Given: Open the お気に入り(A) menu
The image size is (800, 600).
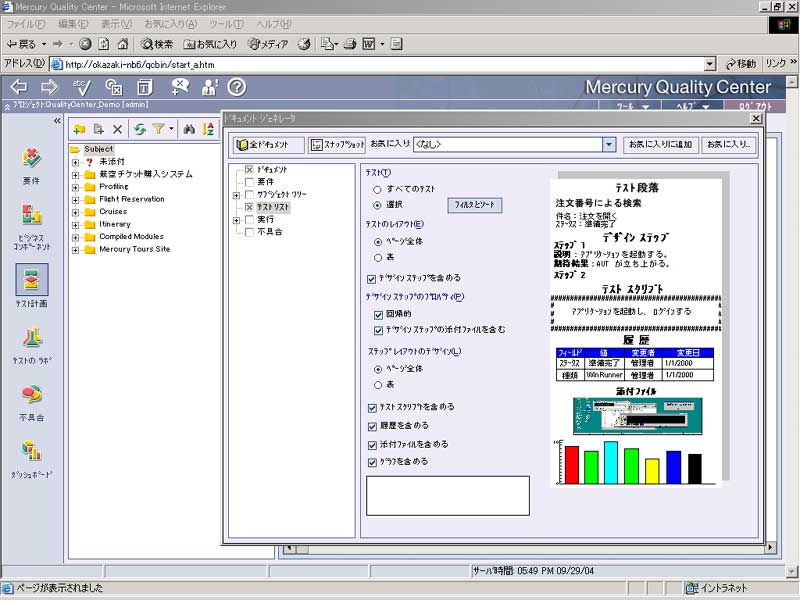Looking at the screenshot, I should click(x=170, y=24).
